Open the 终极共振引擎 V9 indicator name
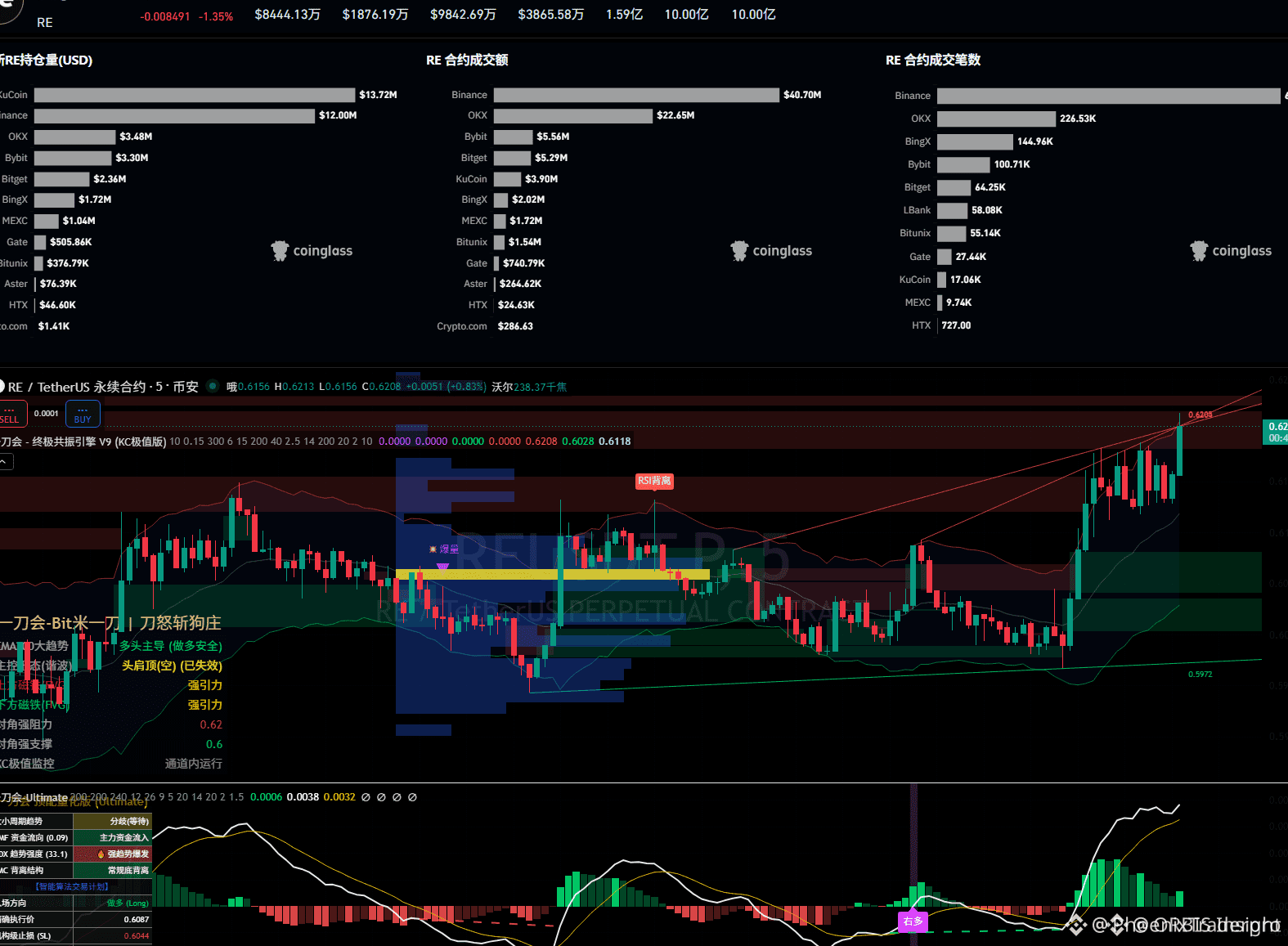The image size is (1288, 946). (x=83, y=442)
